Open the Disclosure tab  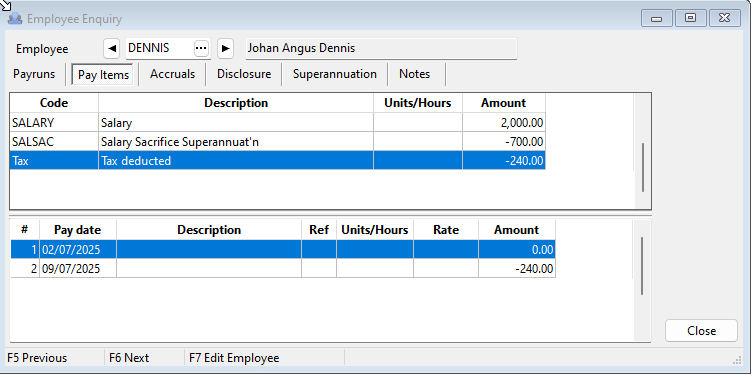(244, 74)
